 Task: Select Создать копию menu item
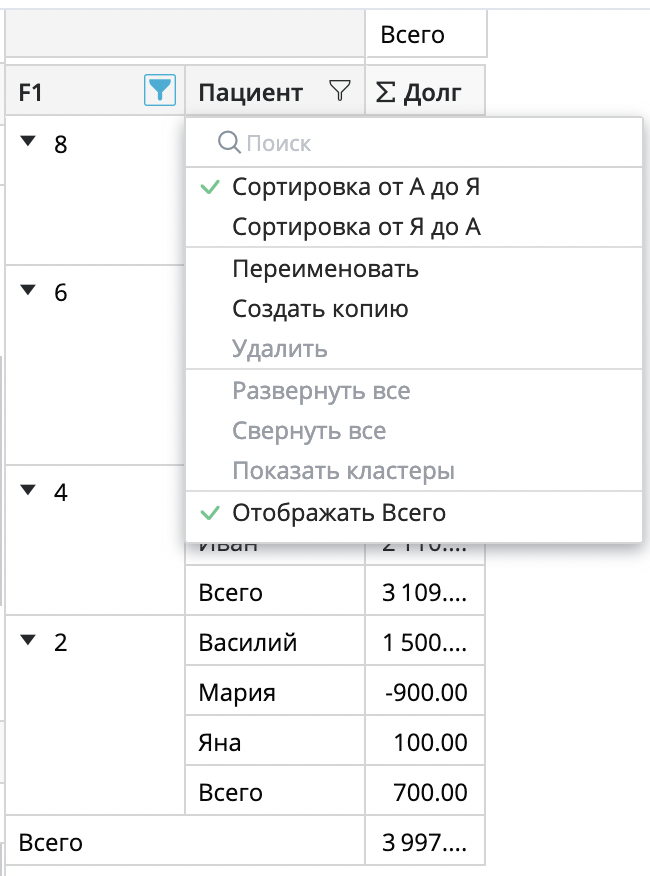click(x=320, y=309)
